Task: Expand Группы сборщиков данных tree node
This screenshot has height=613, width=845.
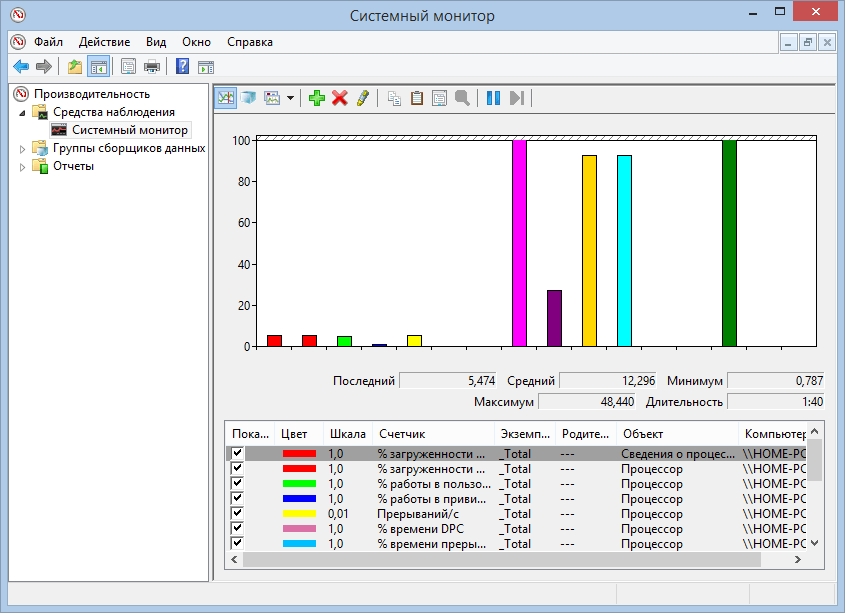Action: pos(24,148)
